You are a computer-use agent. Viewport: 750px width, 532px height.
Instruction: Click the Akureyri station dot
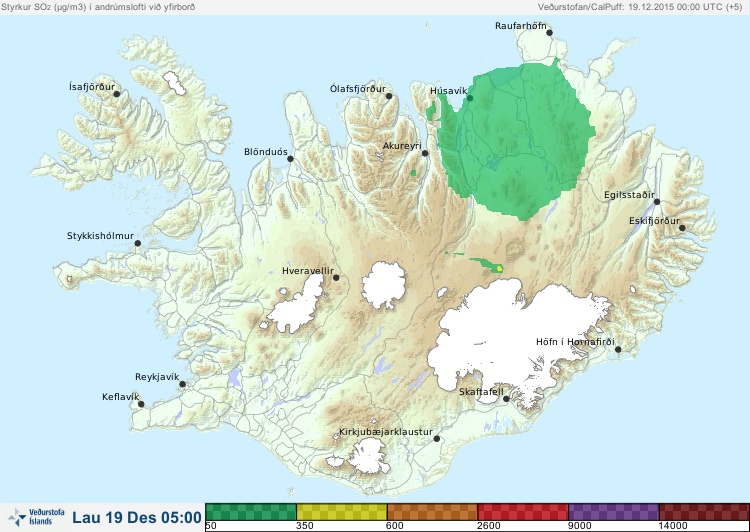coord(425,153)
